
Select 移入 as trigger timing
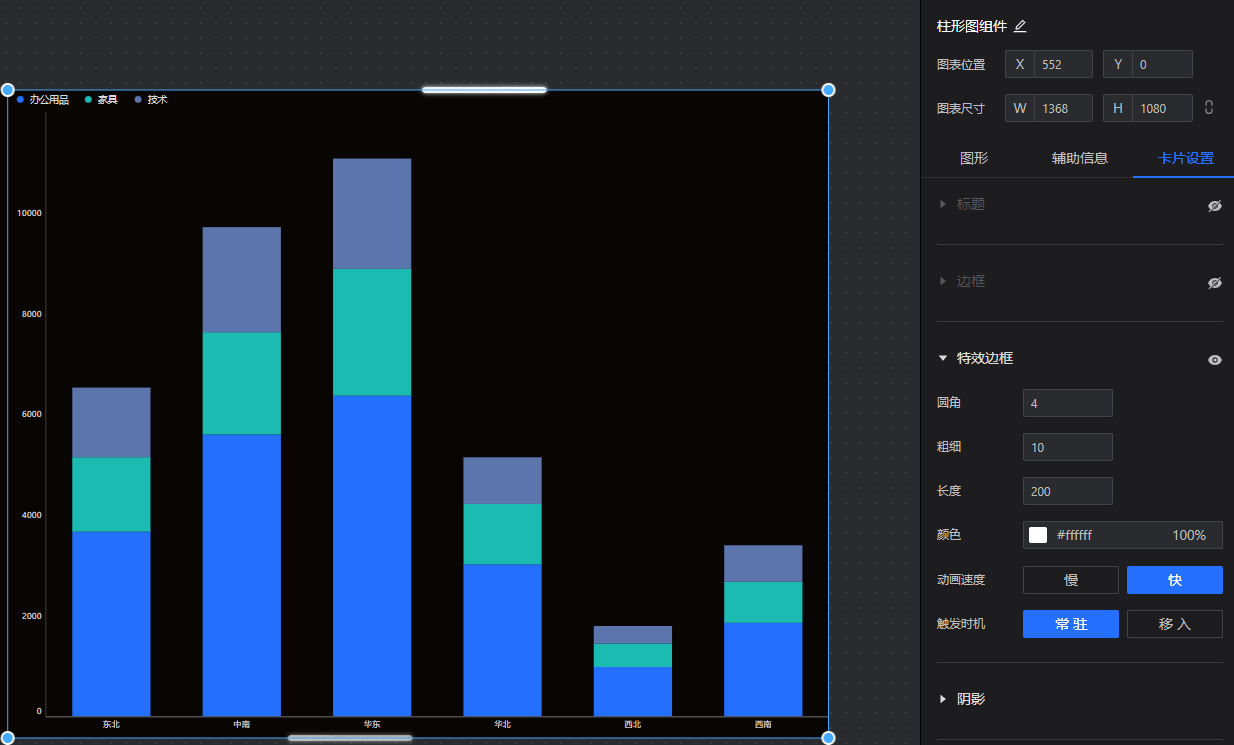click(x=1174, y=624)
